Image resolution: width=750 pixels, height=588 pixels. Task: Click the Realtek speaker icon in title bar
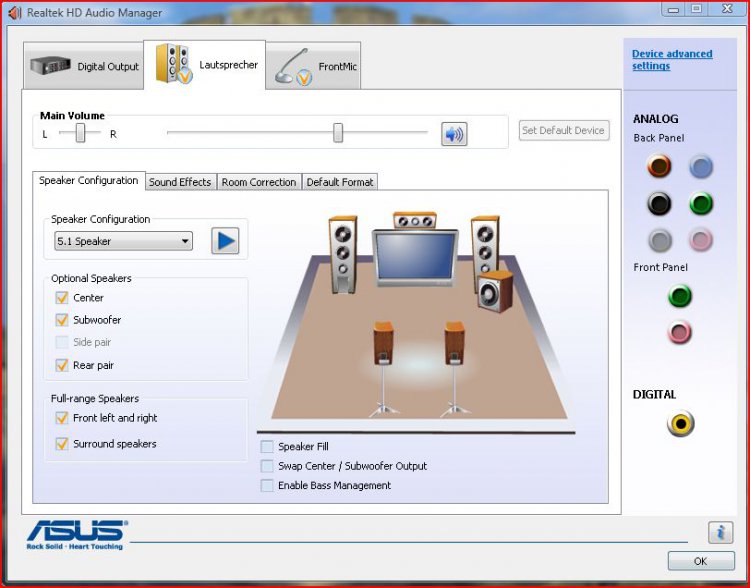pyautogui.click(x=15, y=13)
